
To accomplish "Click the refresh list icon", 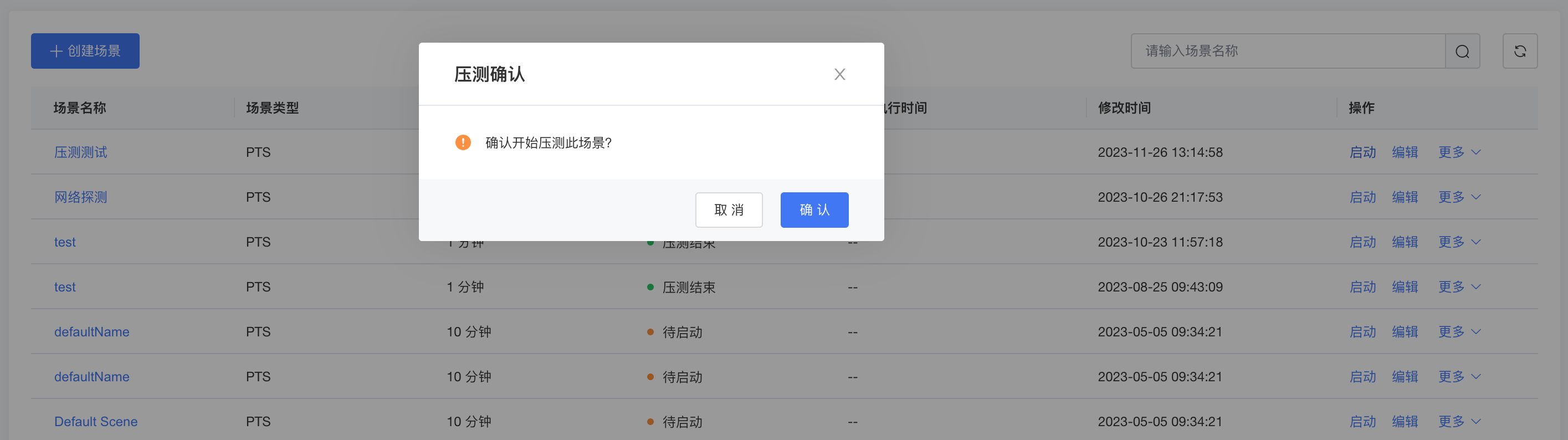I will pyautogui.click(x=1519, y=52).
